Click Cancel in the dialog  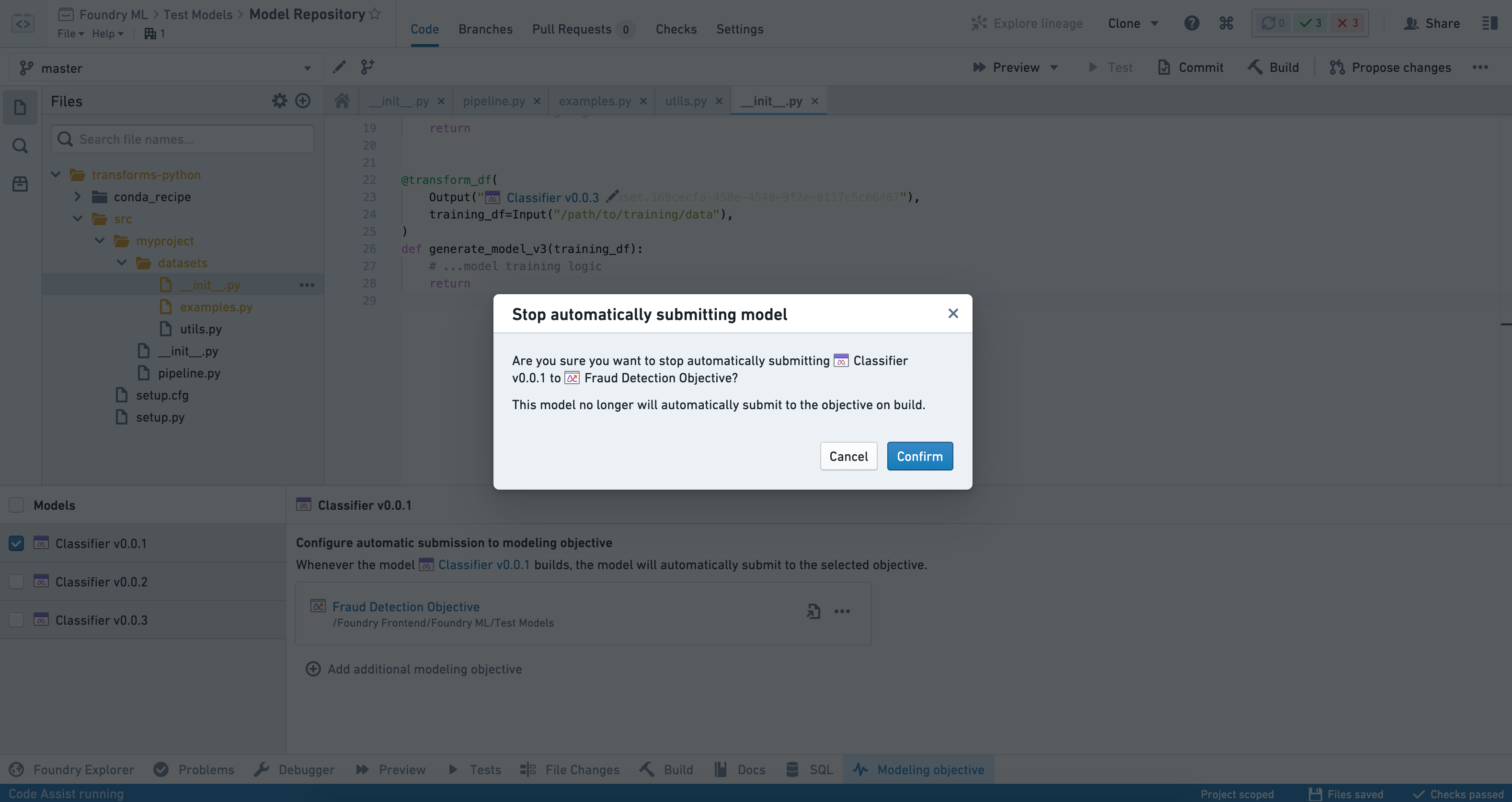(x=849, y=455)
